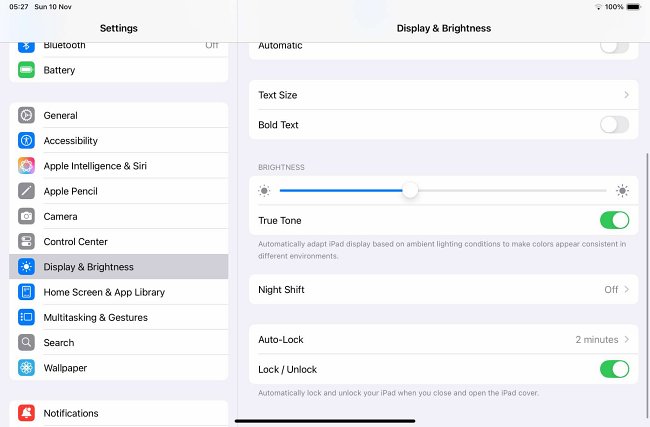This screenshot has width=650, height=427.
Task: Tap the Home Screen & App Library icon
Action: [x=26, y=292]
